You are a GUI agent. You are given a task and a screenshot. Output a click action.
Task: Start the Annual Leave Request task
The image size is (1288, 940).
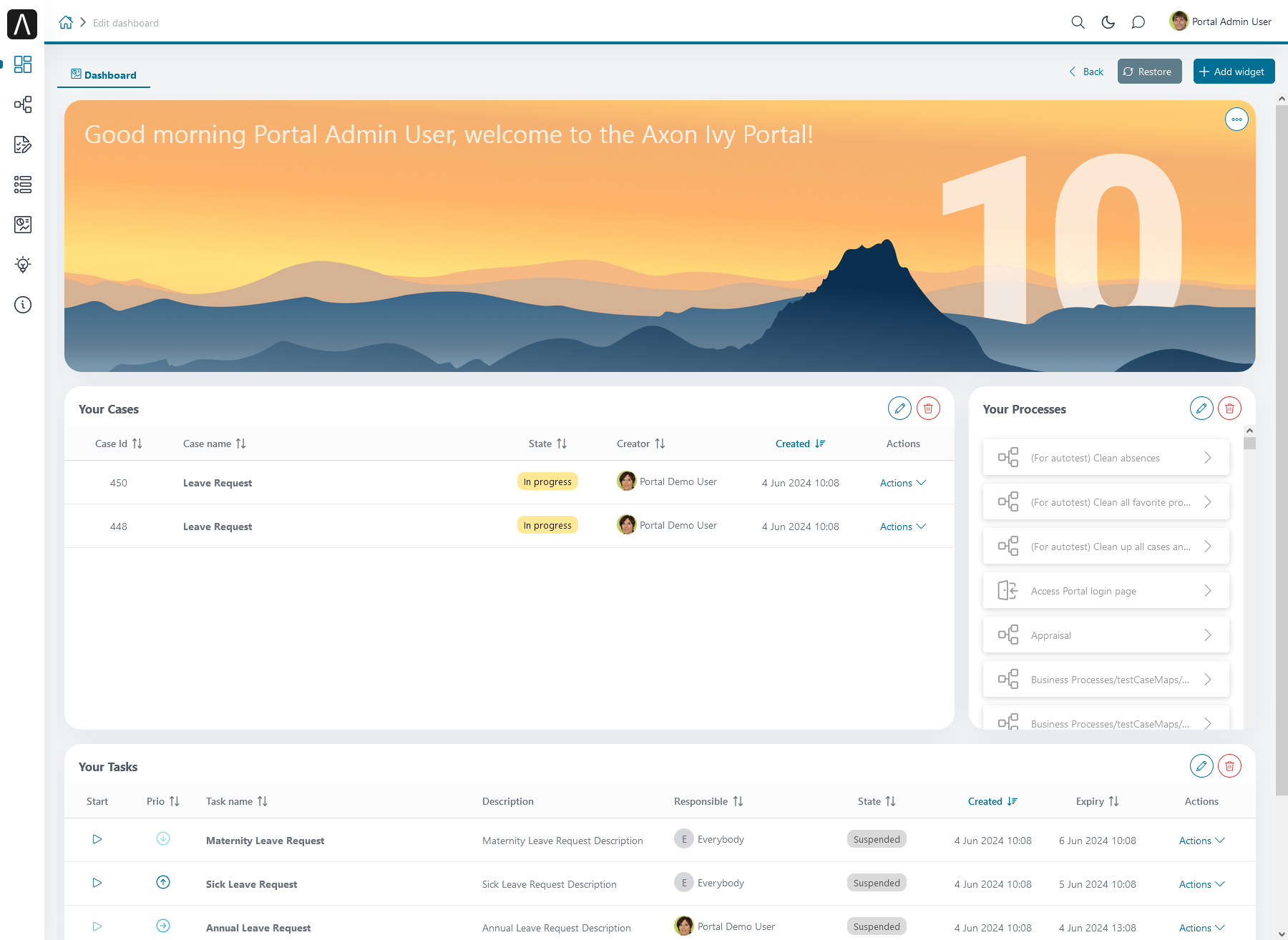tap(97, 926)
